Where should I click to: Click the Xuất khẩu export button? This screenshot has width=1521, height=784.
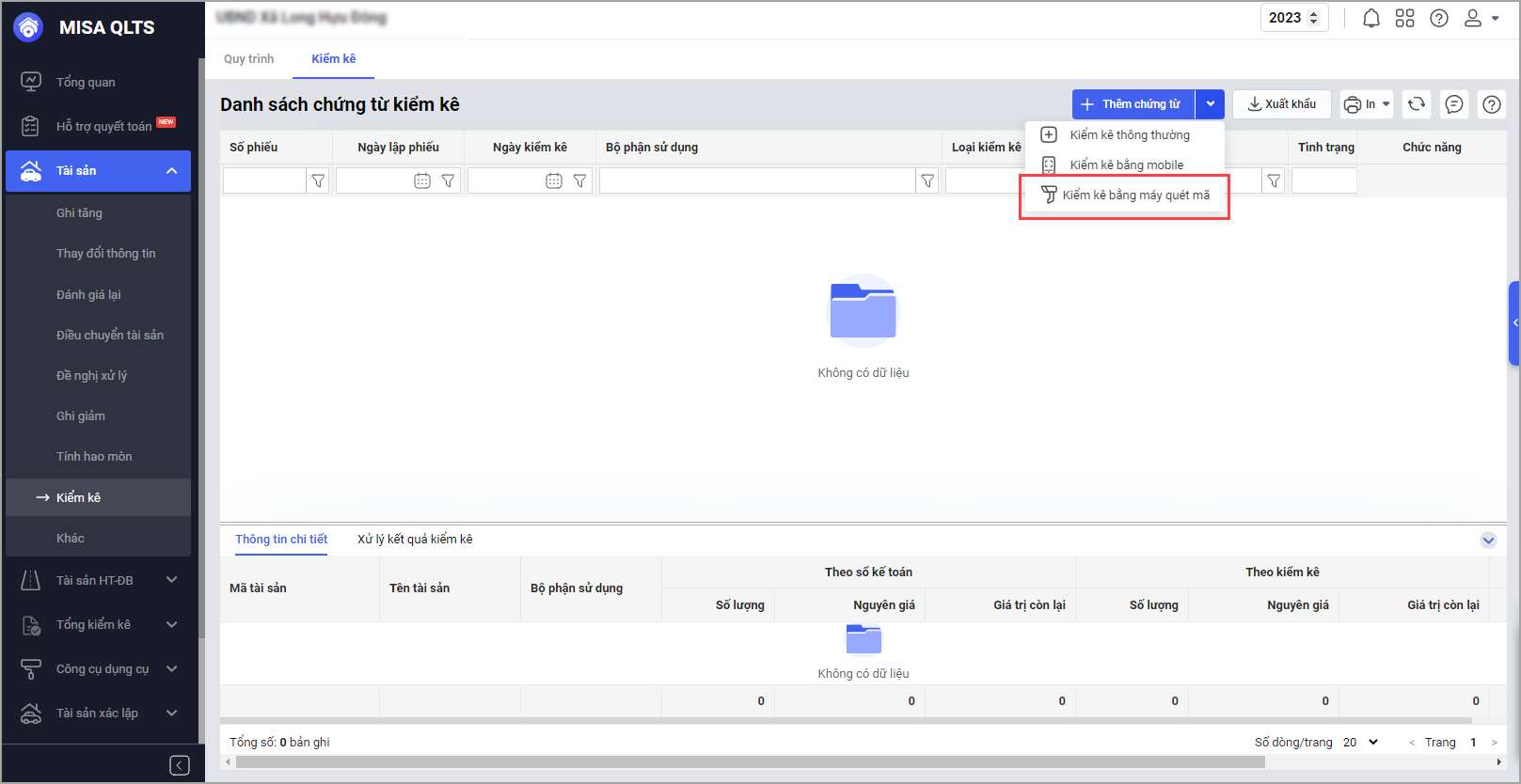(1282, 104)
